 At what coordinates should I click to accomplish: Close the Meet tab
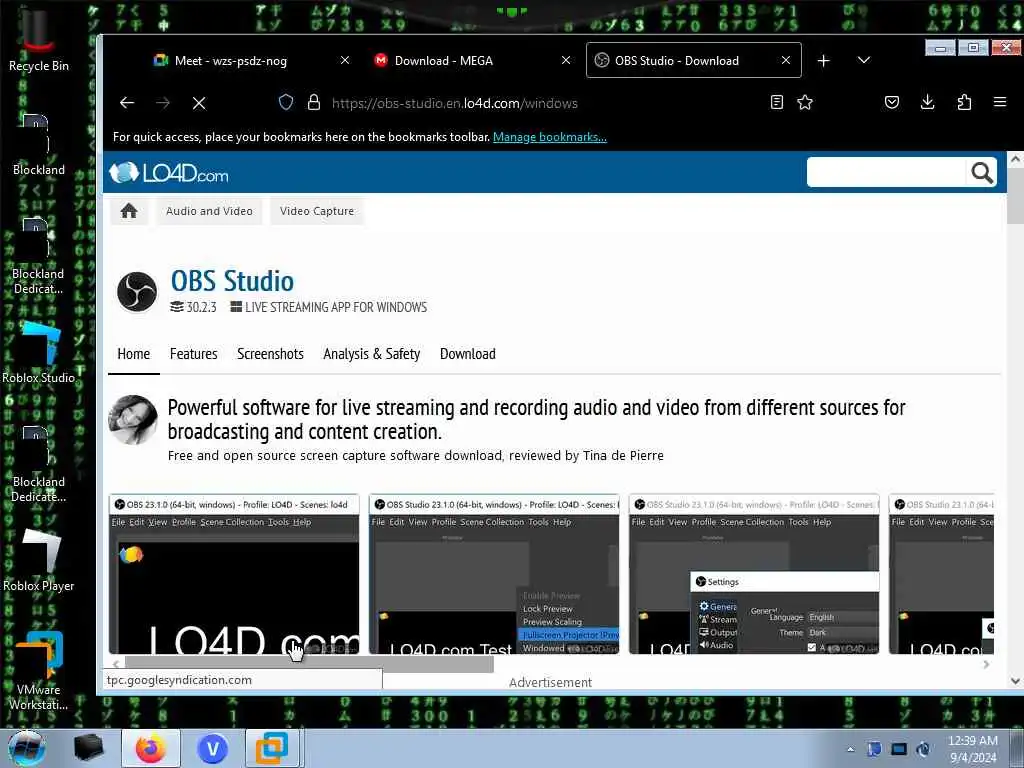[345, 60]
